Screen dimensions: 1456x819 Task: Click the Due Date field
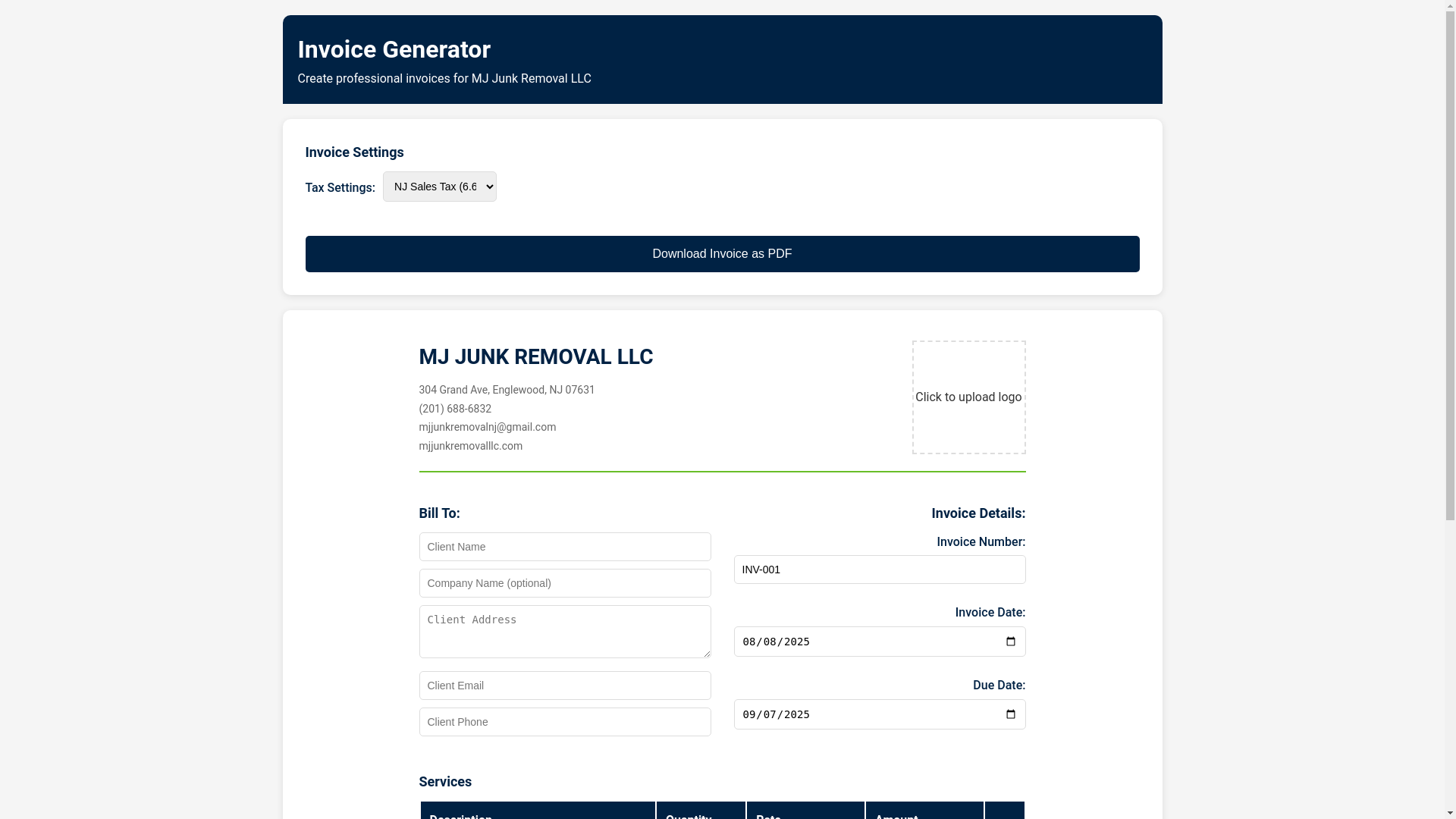pos(880,714)
